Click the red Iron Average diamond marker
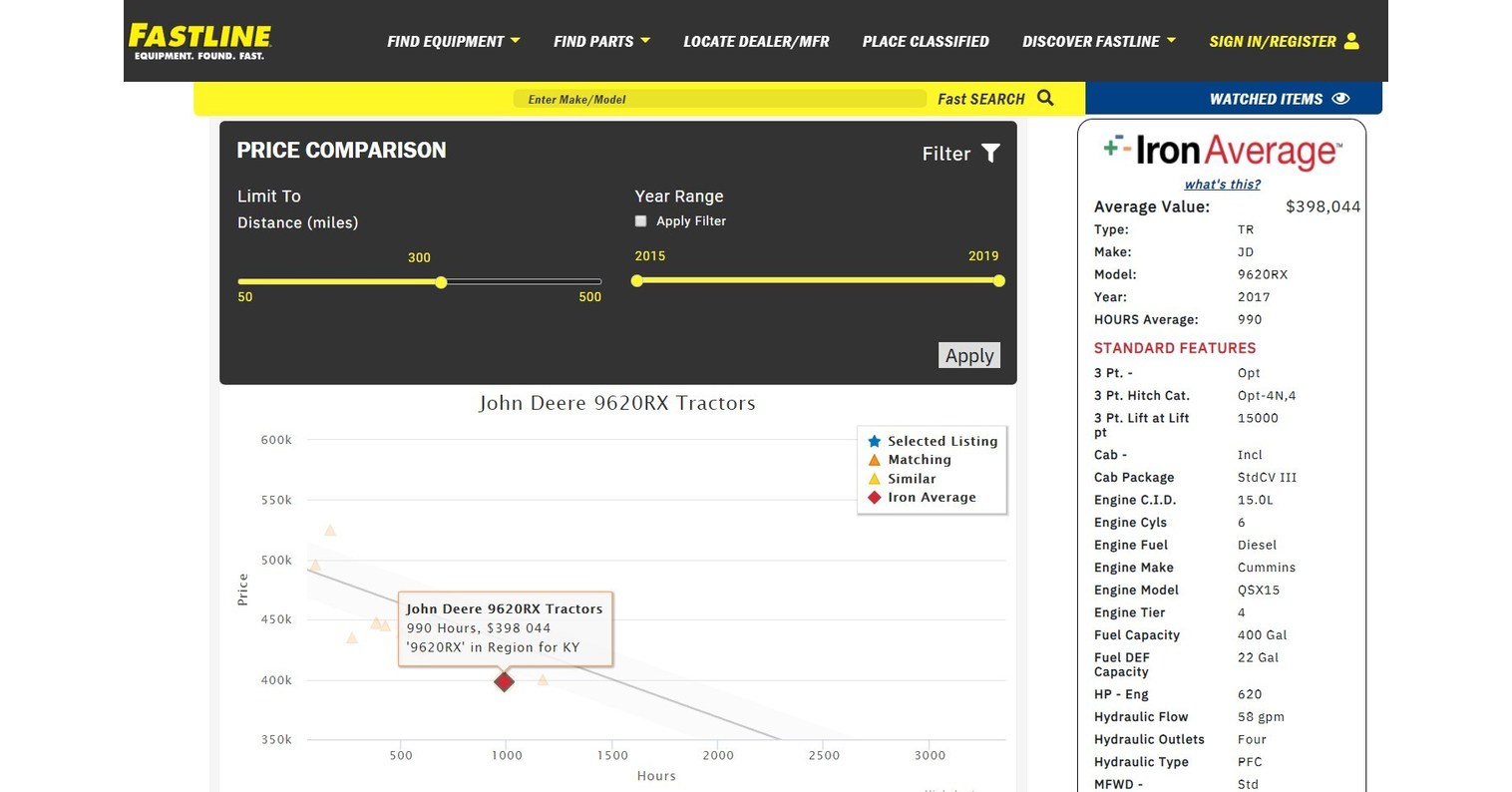The image size is (1512, 792). coord(505,681)
